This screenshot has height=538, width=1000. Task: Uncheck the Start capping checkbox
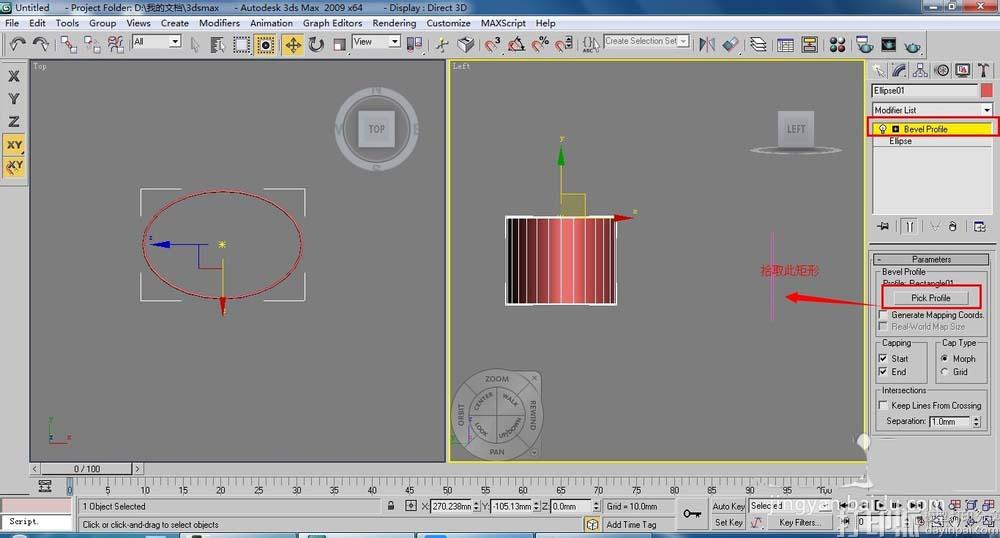click(x=883, y=358)
